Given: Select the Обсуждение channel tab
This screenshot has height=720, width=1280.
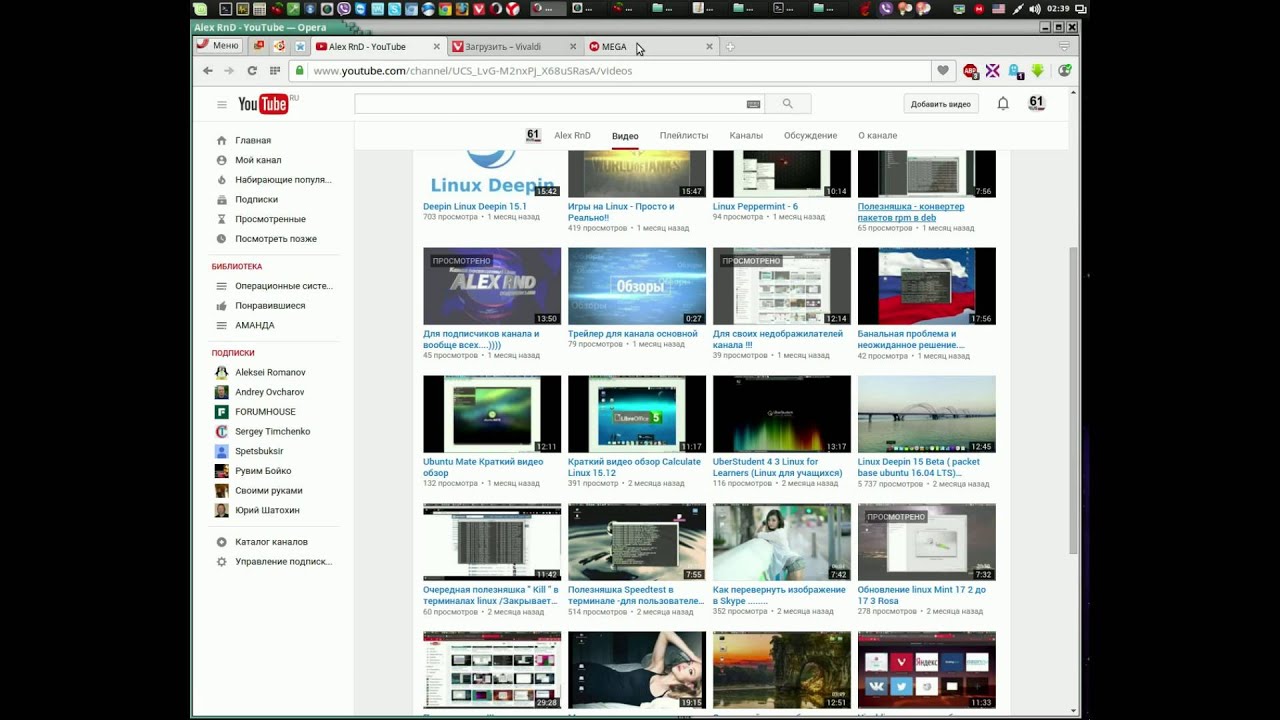Looking at the screenshot, I should (810, 136).
